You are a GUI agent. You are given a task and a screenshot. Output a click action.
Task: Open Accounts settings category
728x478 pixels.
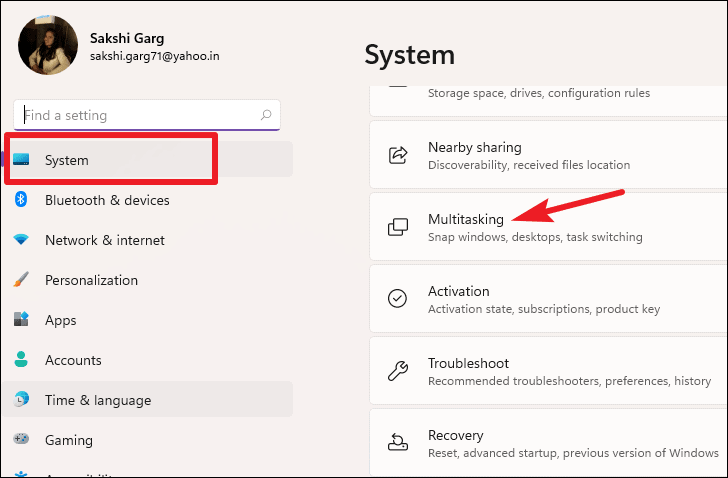click(148, 360)
